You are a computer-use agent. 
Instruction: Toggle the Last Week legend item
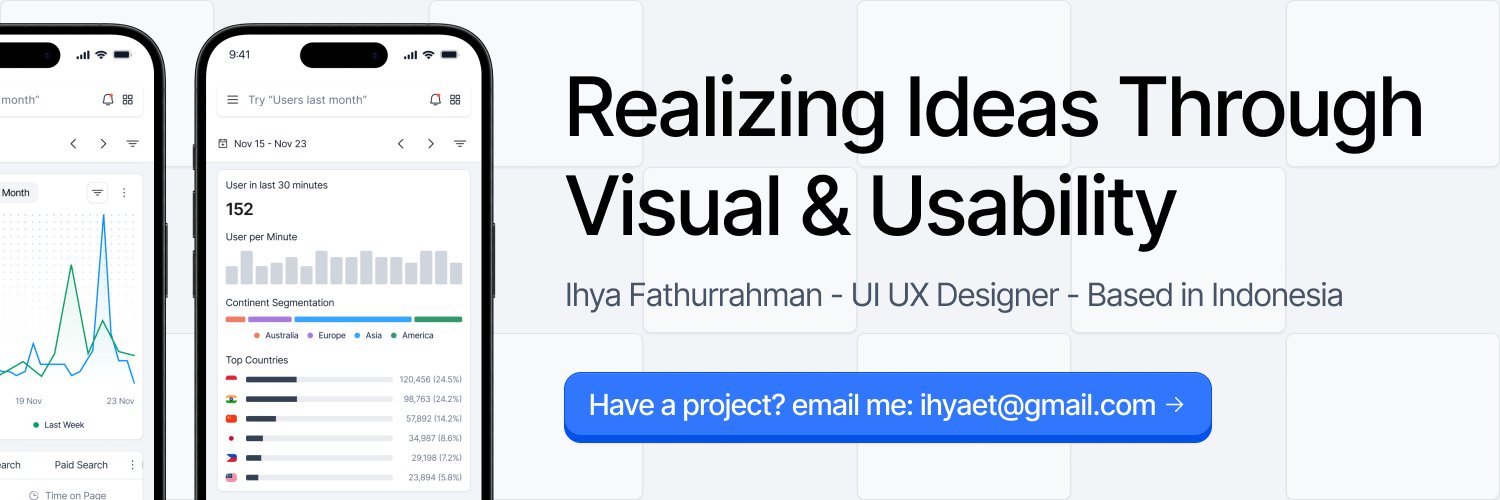pyautogui.click(x=59, y=424)
